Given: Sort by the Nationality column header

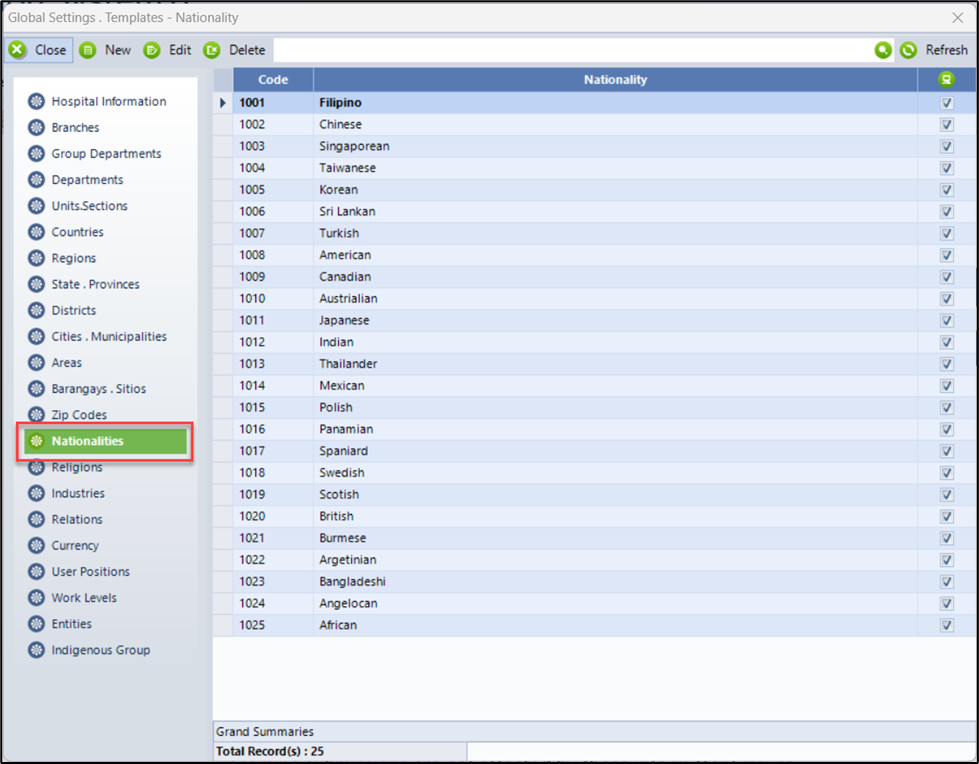Looking at the screenshot, I should coord(615,80).
